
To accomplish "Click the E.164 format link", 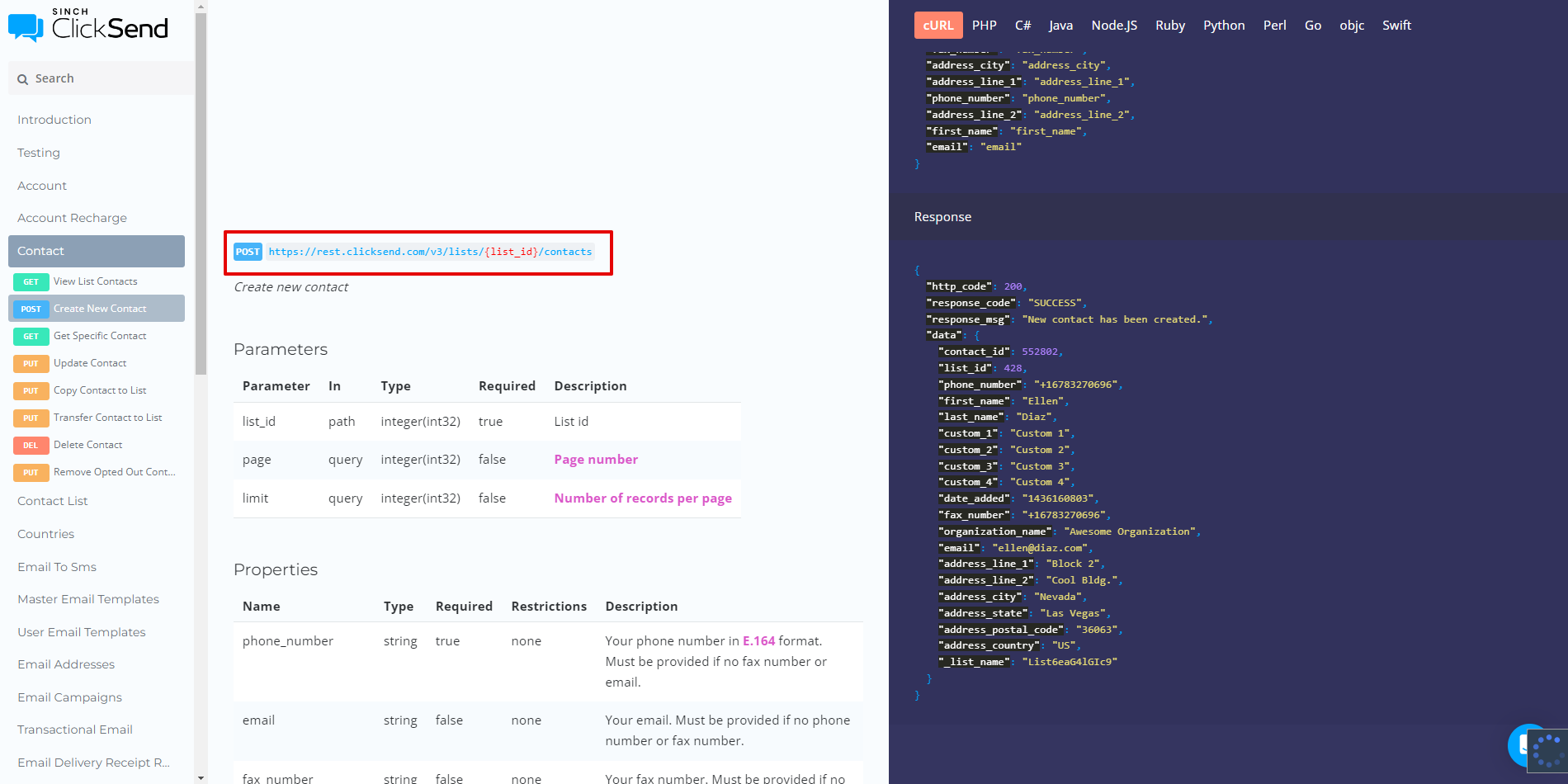I will pos(758,641).
